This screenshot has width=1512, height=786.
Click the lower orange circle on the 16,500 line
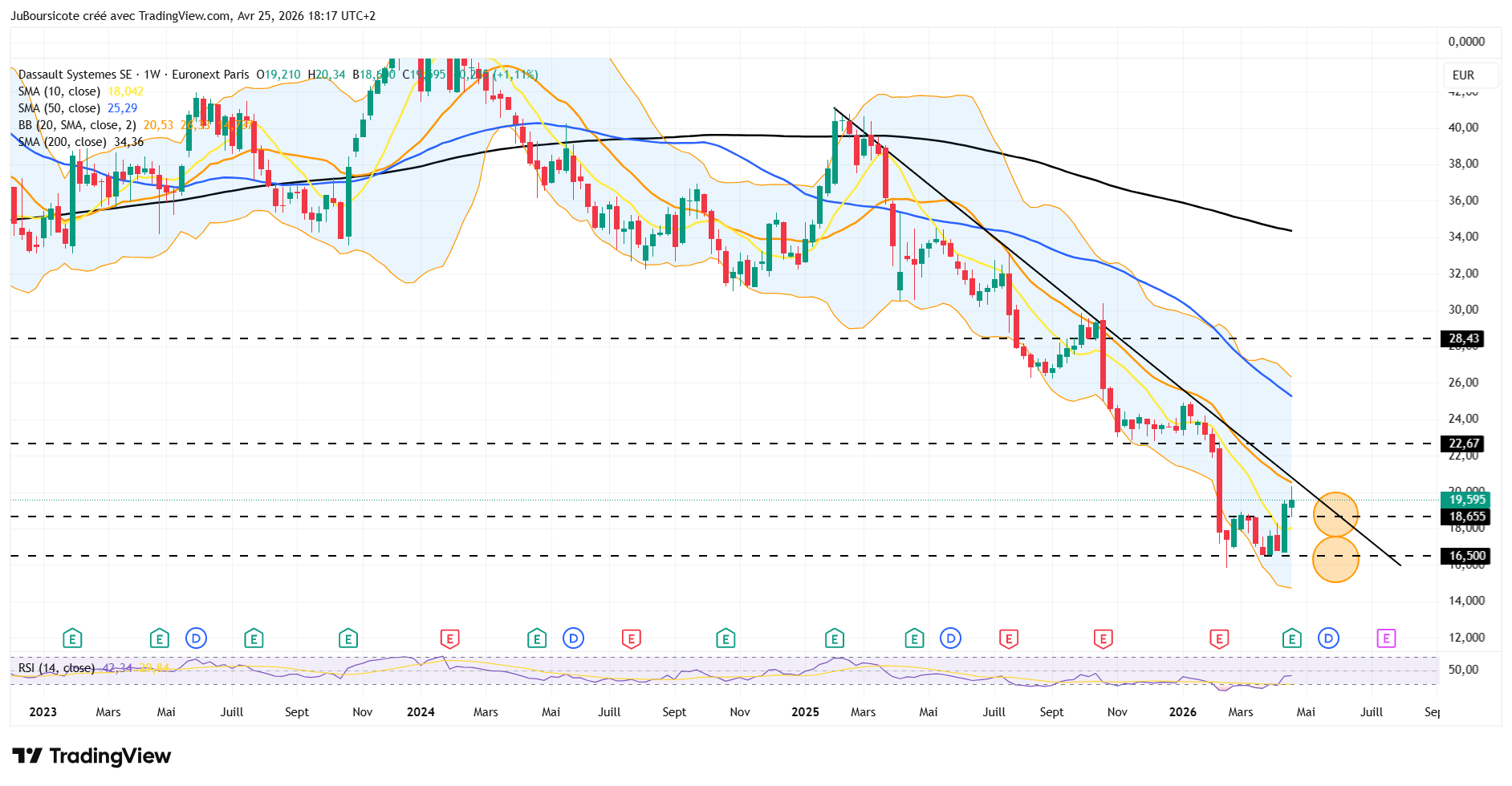pos(1335,559)
